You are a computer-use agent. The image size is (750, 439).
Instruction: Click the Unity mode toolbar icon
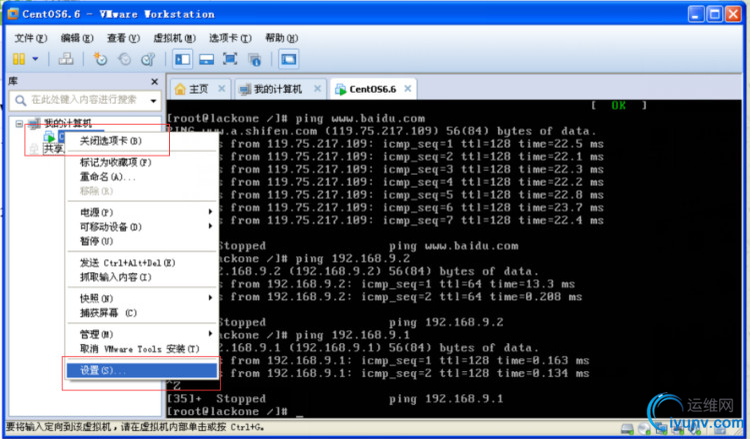tap(254, 59)
